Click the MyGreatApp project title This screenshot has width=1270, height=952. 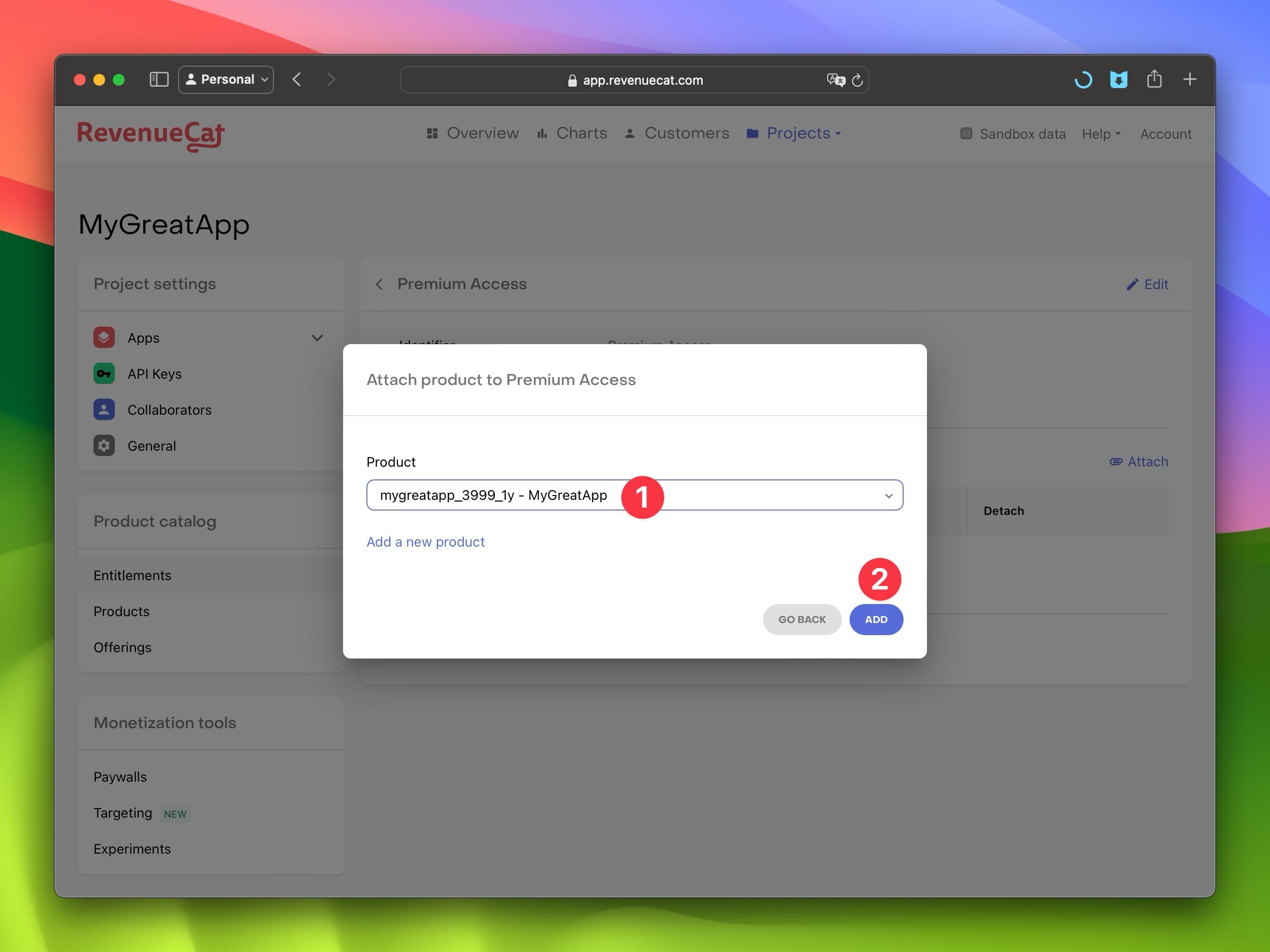click(164, 224)
